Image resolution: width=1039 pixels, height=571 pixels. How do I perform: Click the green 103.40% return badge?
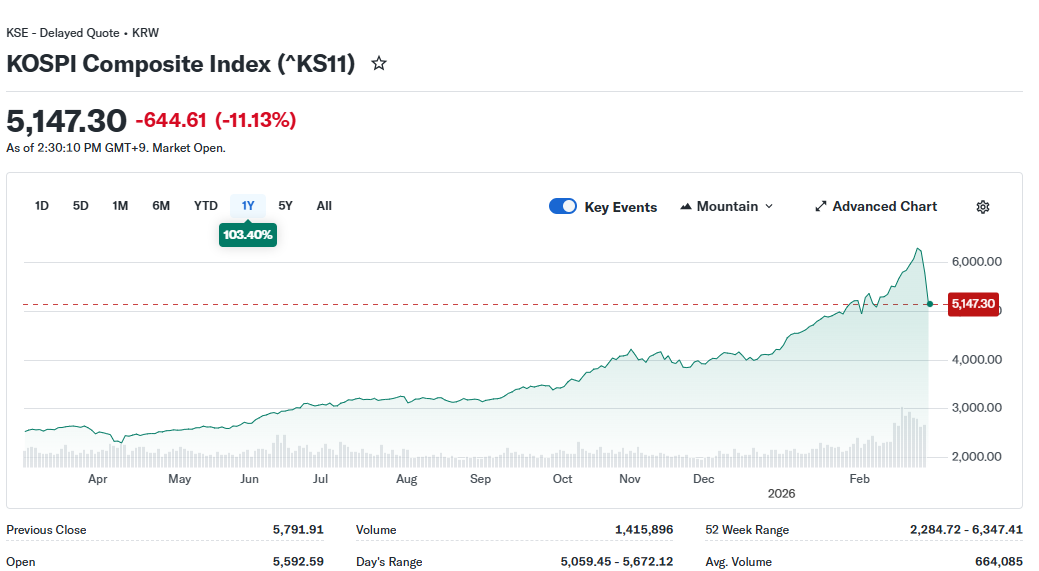coord(248,234)
